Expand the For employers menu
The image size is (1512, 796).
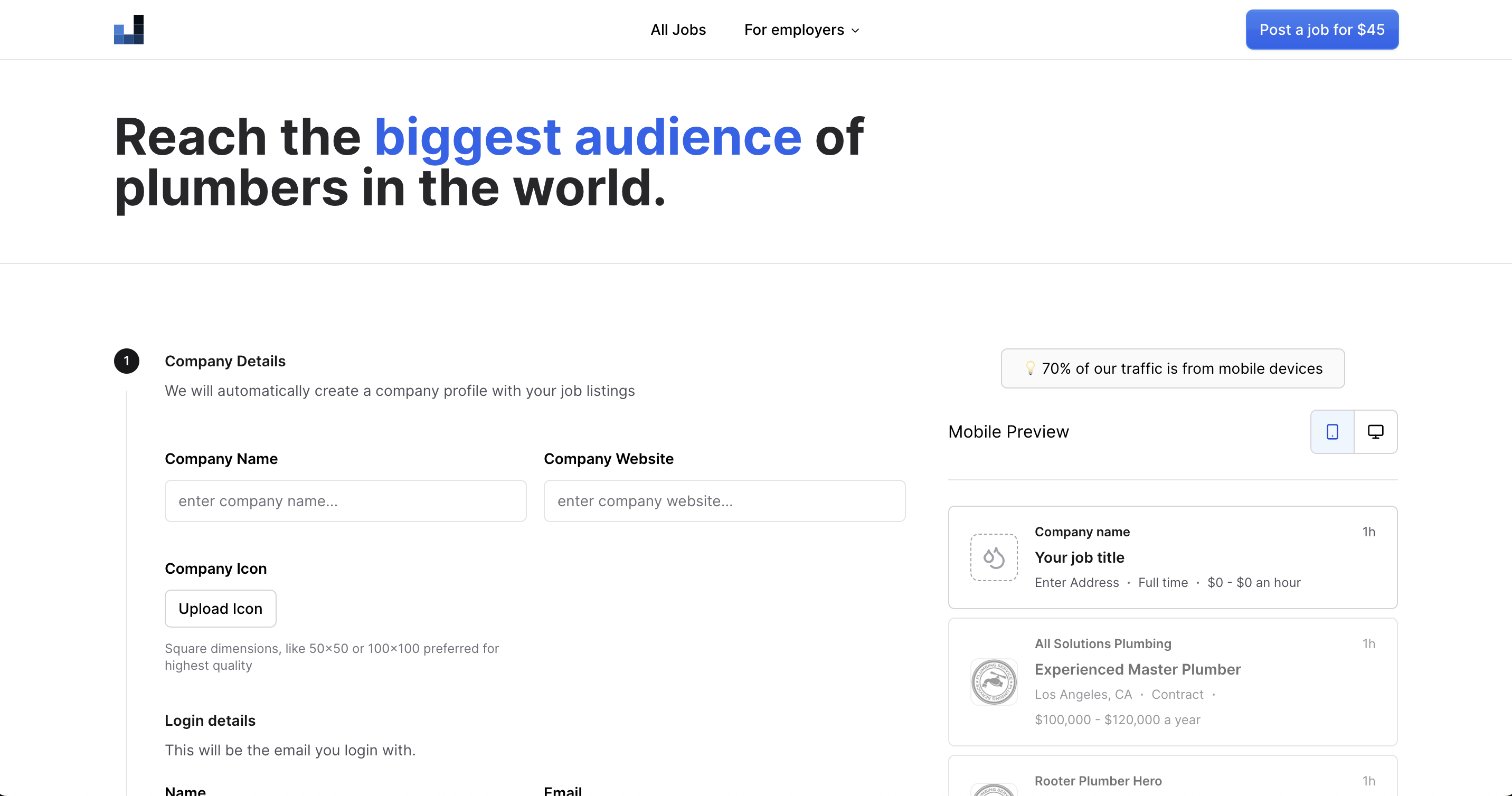[x=802, y=30]
